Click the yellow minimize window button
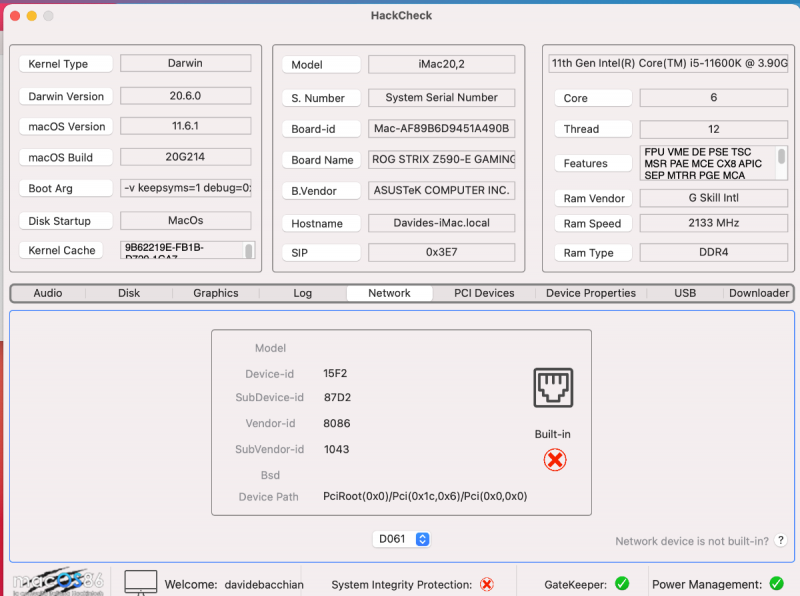The height and width of the screenshot is (596, 800). click(x=31, y=16)
